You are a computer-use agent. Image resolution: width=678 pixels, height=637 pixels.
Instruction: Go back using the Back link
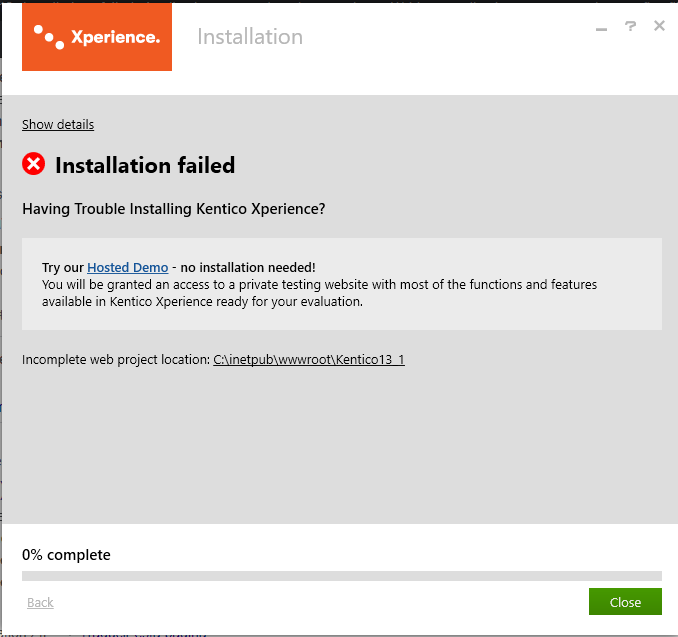tap(40, 602)
